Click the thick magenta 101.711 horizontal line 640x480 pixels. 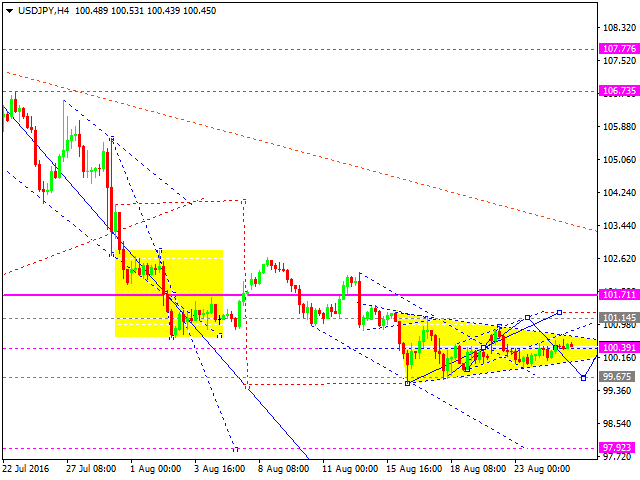(x=300, y=295)
